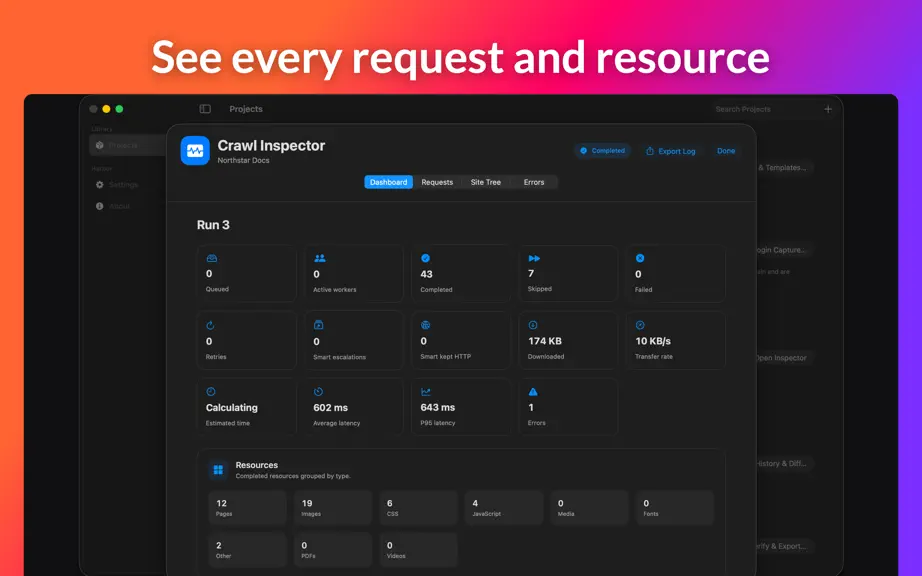Click the 10 KB/s transfer rate value
Image resolution: width=922 pixels, height=576 pixels.
pos(653,341)
